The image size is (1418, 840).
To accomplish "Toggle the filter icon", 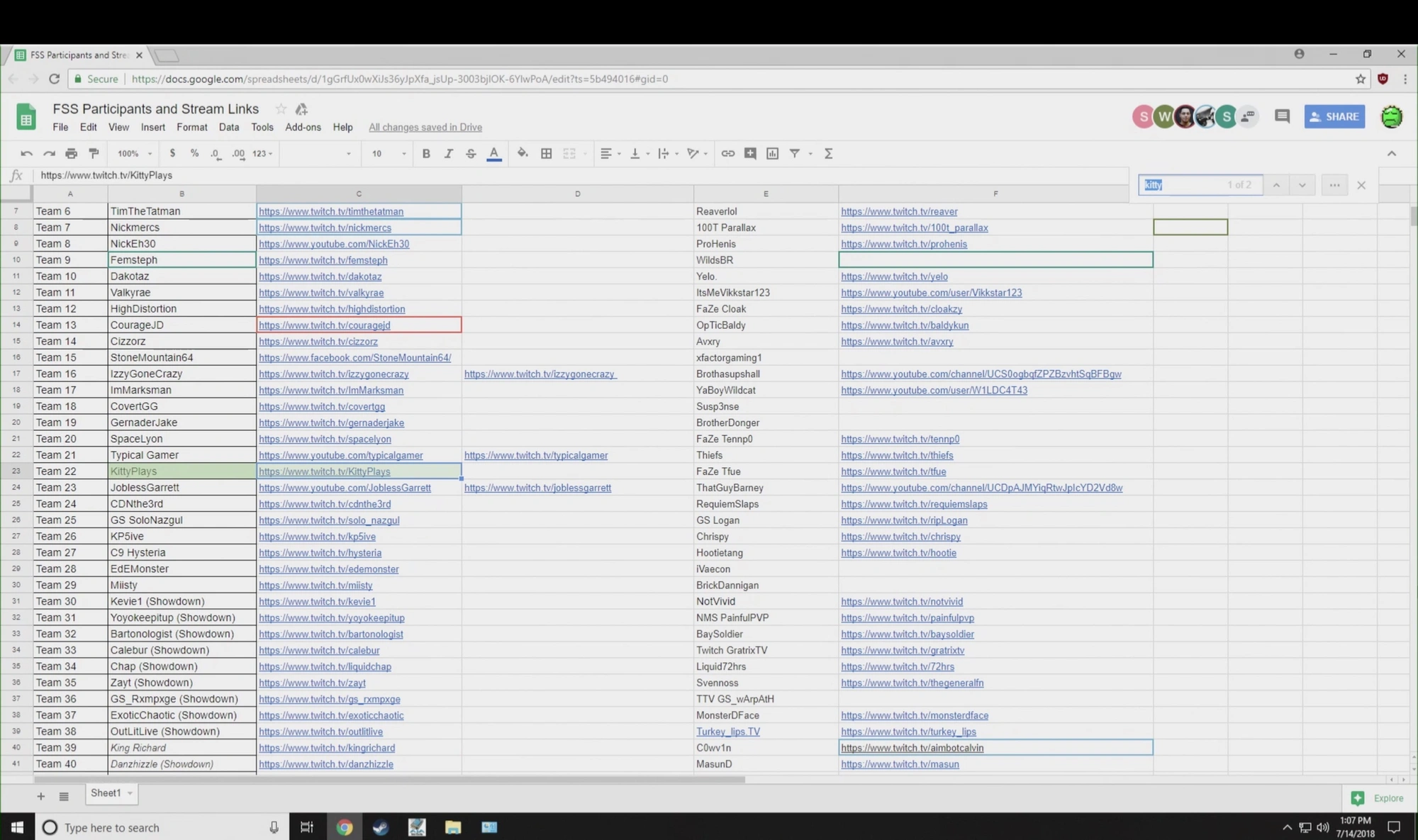I will pos(795,153).
